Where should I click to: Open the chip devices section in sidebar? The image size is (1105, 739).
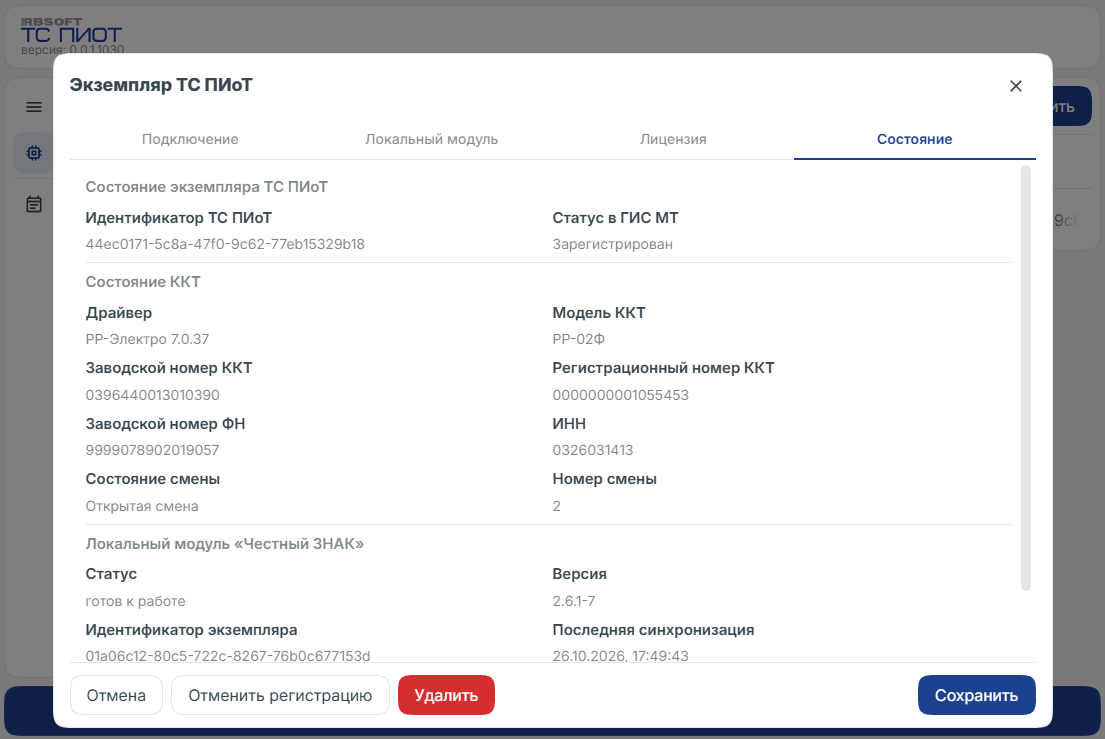pyautogui.click(x=34, y=153)
